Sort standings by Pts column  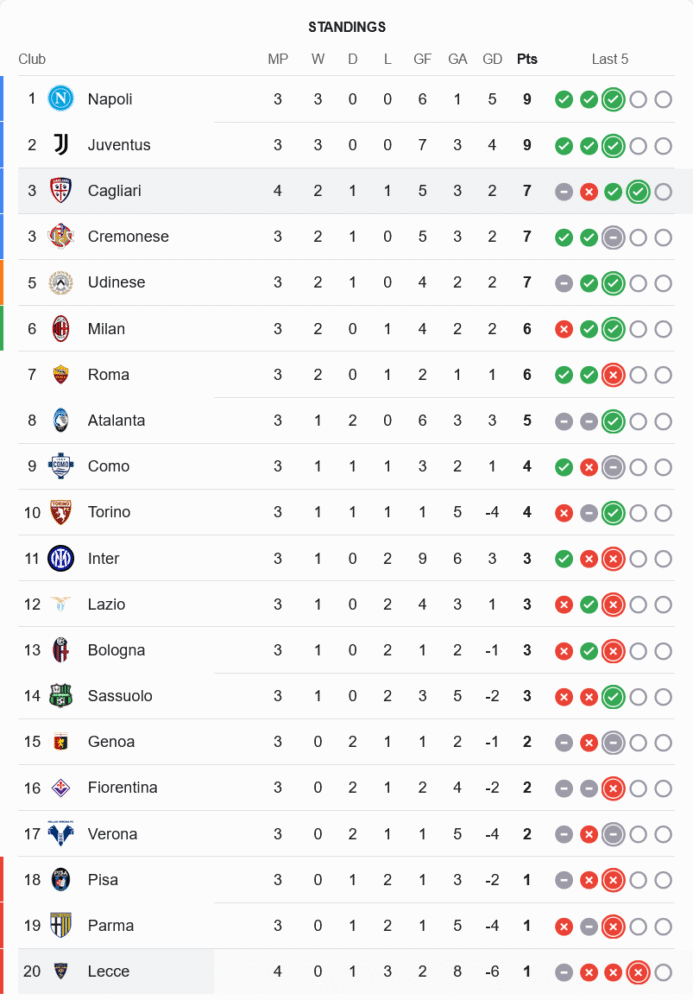point(527,59)
